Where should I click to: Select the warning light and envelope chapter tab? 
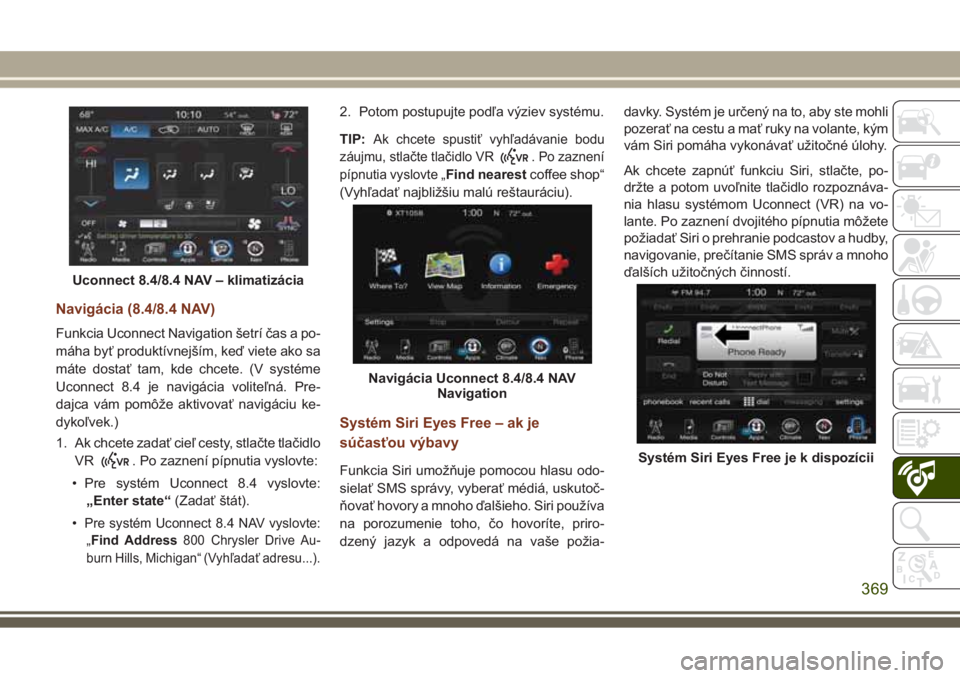926,211
